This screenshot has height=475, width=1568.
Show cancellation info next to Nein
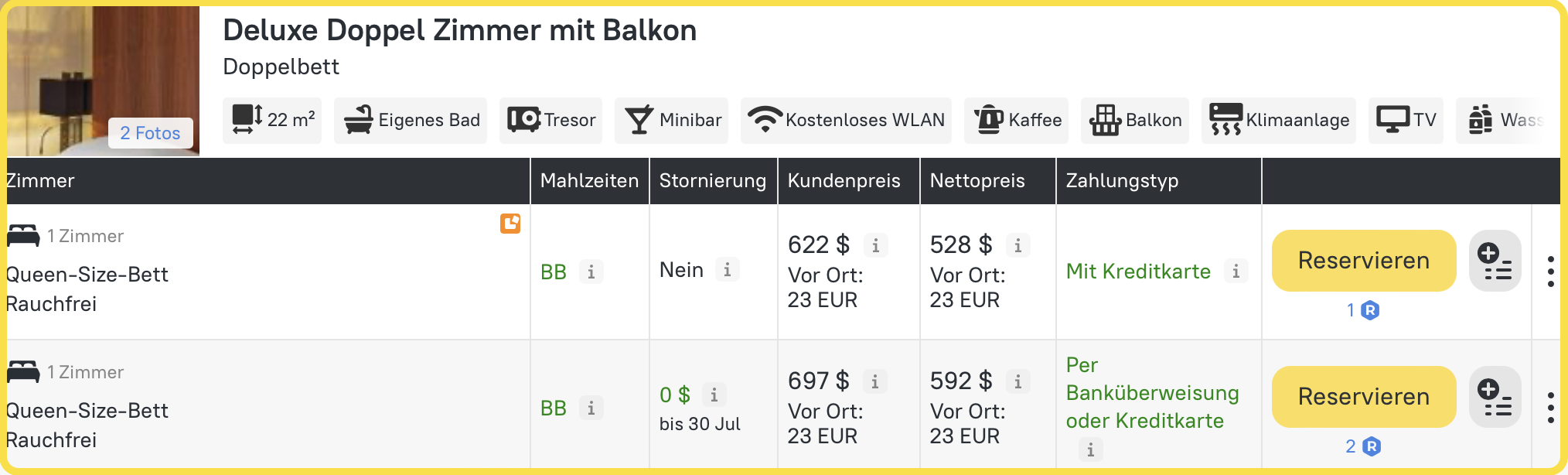pyautogui.click(x=727, y=270)
